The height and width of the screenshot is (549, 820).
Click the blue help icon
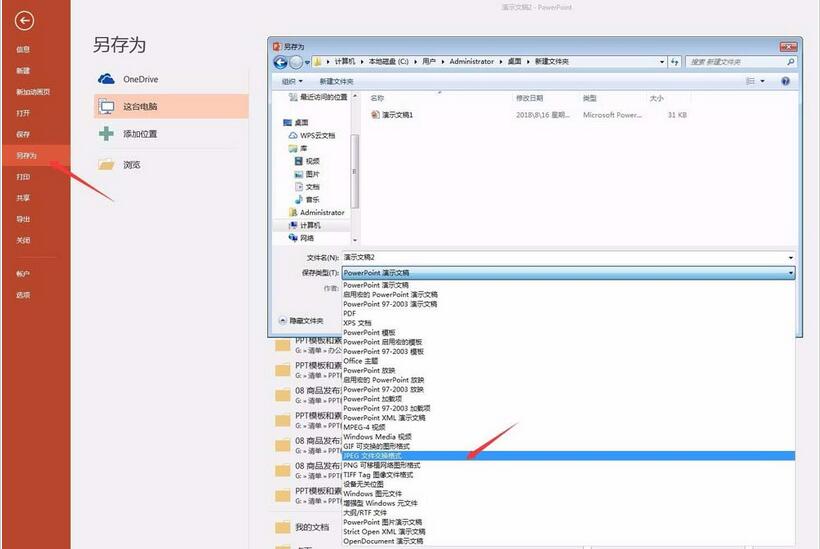(785, 81)
